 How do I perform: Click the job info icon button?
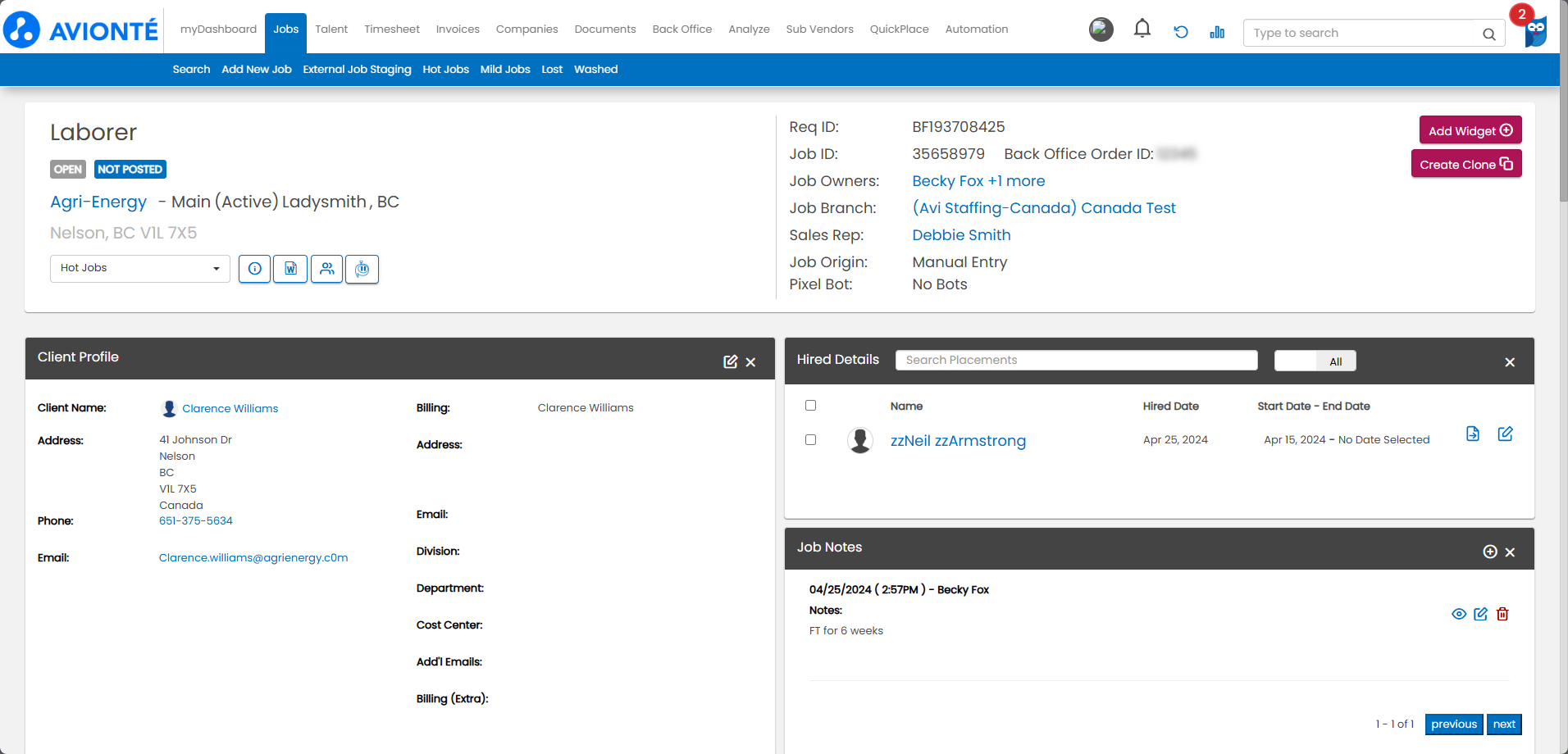pyautogui.click(x=255, y=269)
